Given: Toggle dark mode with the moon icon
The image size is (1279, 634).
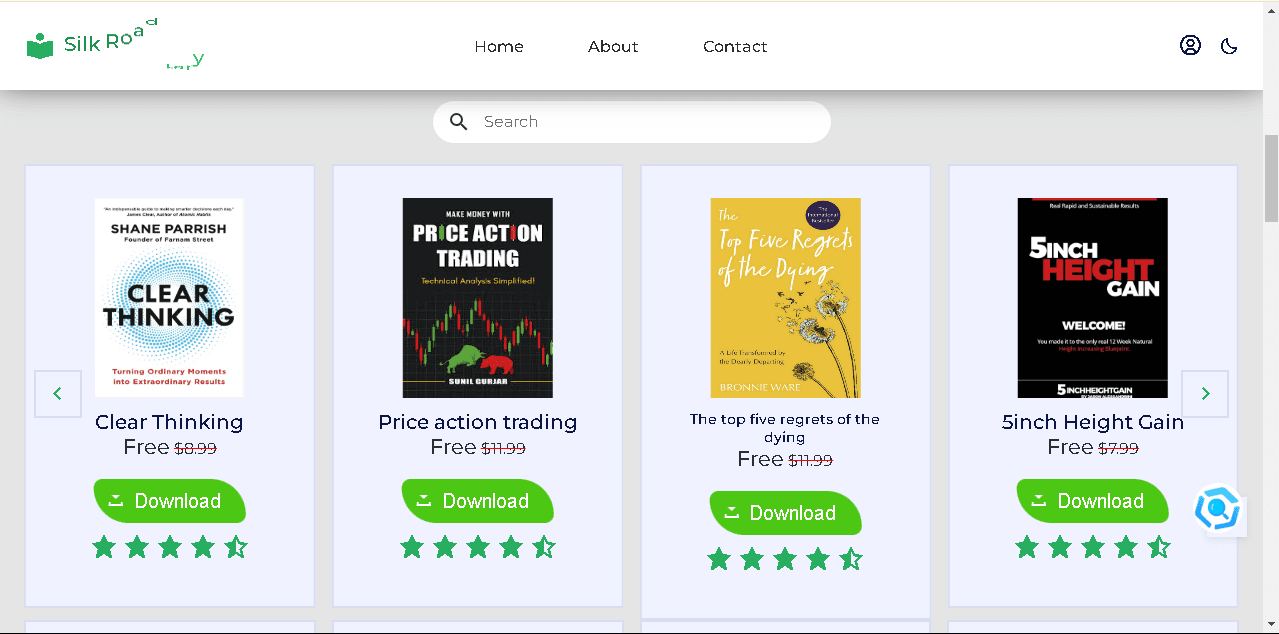Looking at the screenshot, I should [1229, 46].
